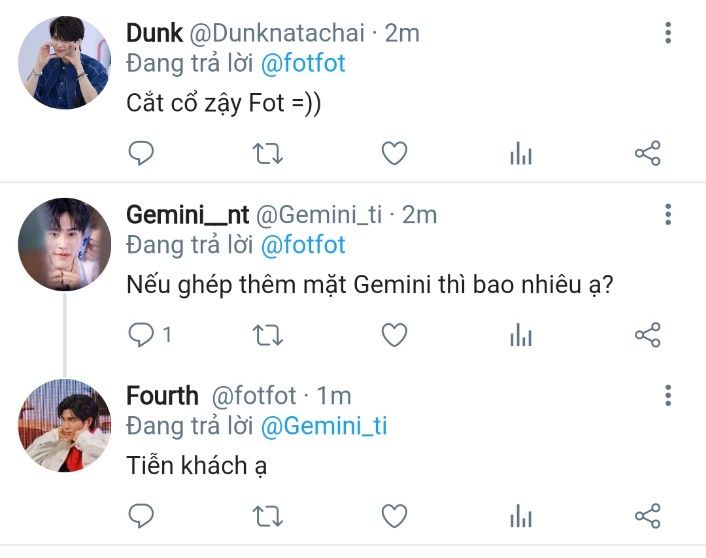View analytics for Fourth's tweet
Screen dimensions: 706x558
coord(521,516)
